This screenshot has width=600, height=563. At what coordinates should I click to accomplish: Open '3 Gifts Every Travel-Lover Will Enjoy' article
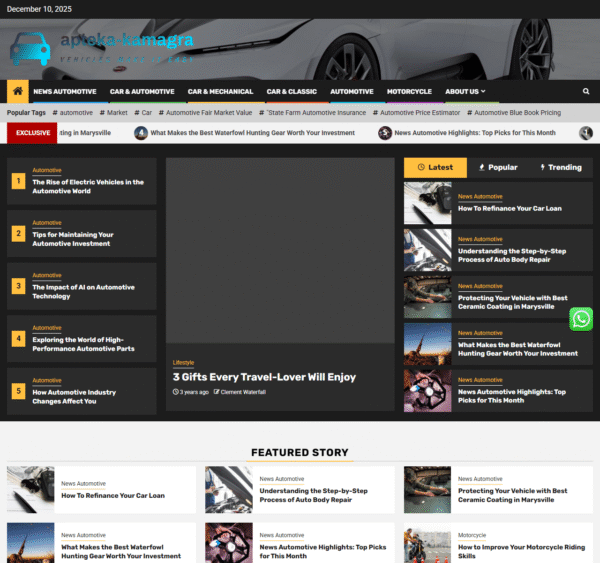(264, 377)
